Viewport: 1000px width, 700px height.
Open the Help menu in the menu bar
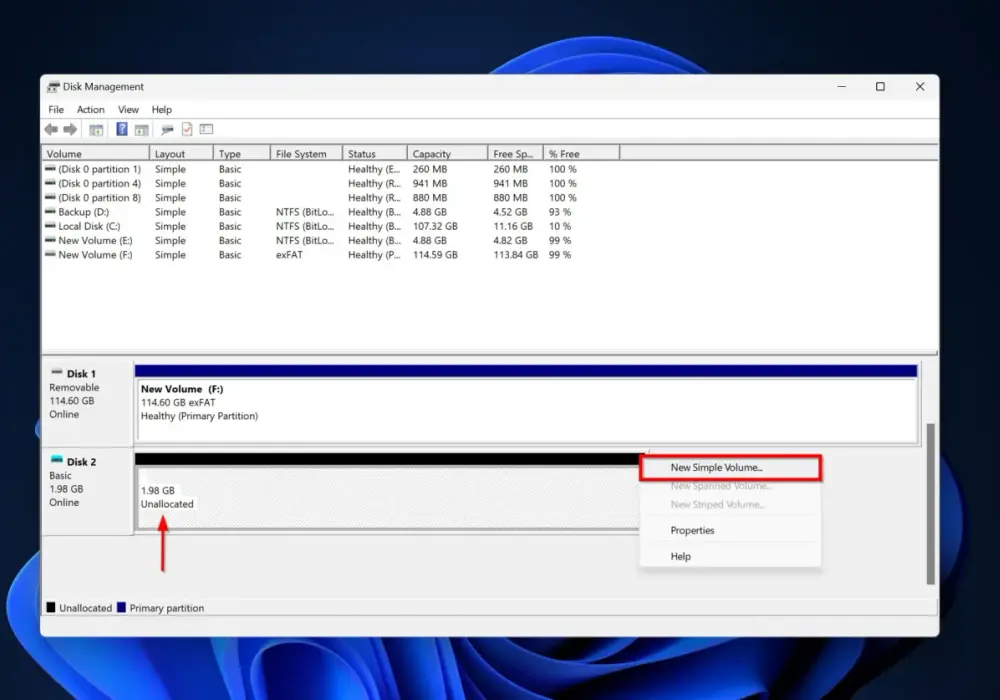point(161,110)
